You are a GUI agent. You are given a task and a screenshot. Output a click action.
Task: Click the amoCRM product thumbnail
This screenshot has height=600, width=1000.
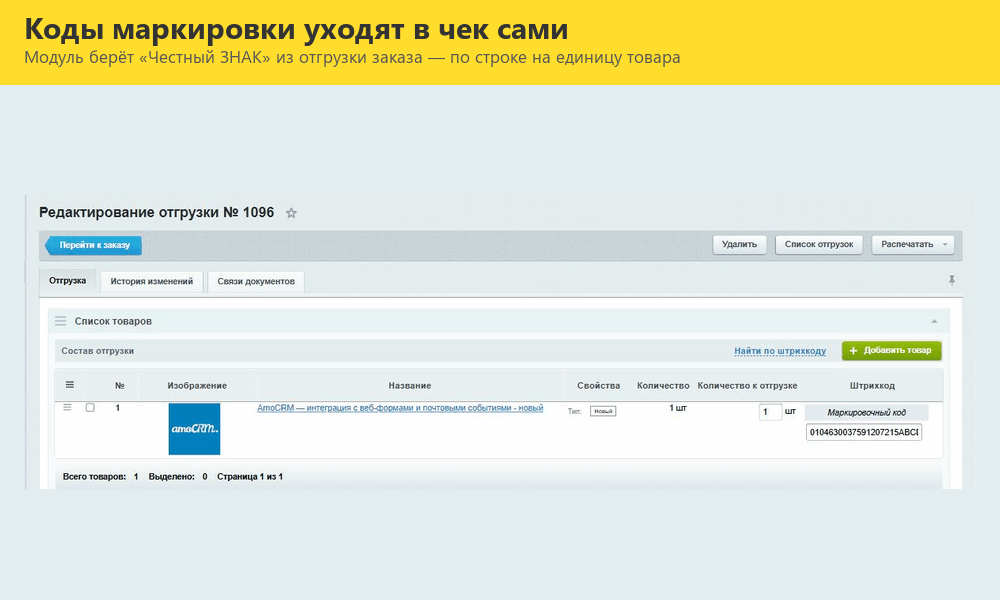195,429
